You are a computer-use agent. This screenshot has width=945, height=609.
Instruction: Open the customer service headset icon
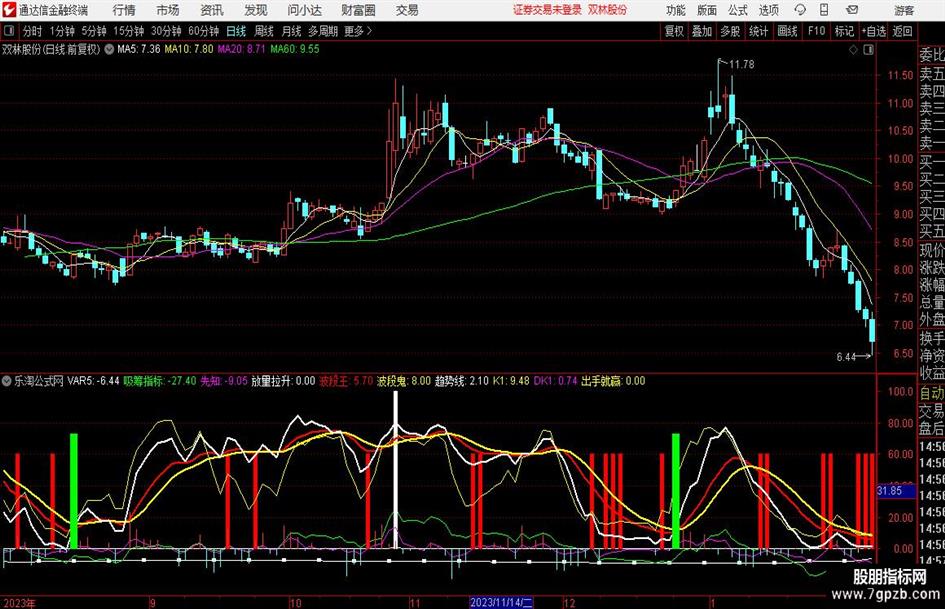click(800, 10)
